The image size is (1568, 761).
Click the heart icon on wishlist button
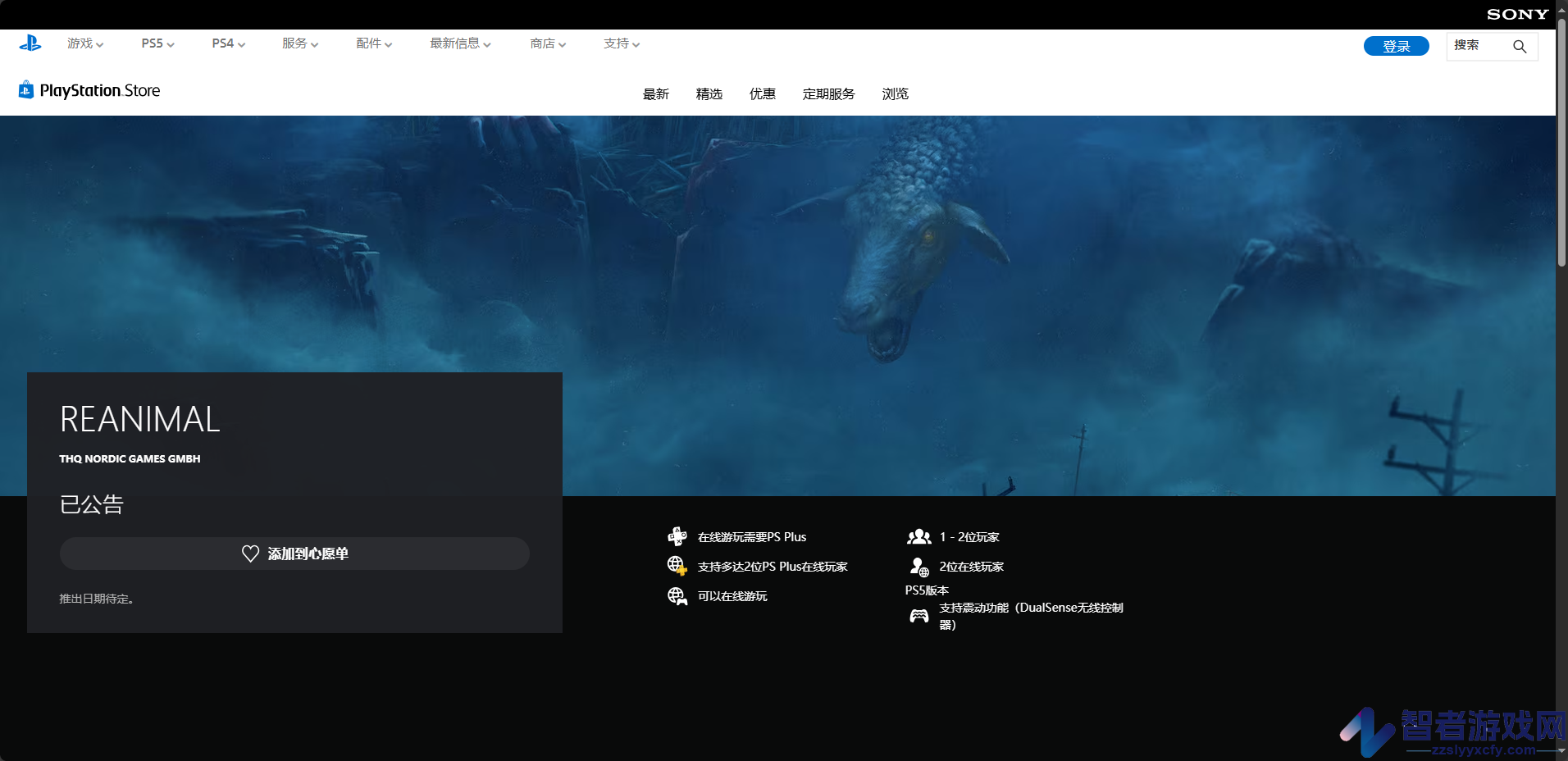(x=250, y=554)
